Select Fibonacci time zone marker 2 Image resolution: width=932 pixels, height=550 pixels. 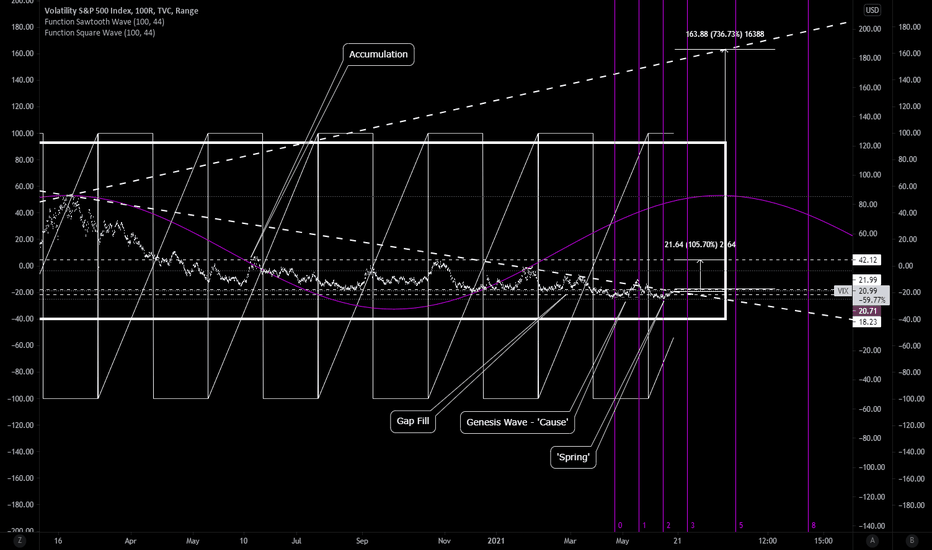click(x=669, y=526)
